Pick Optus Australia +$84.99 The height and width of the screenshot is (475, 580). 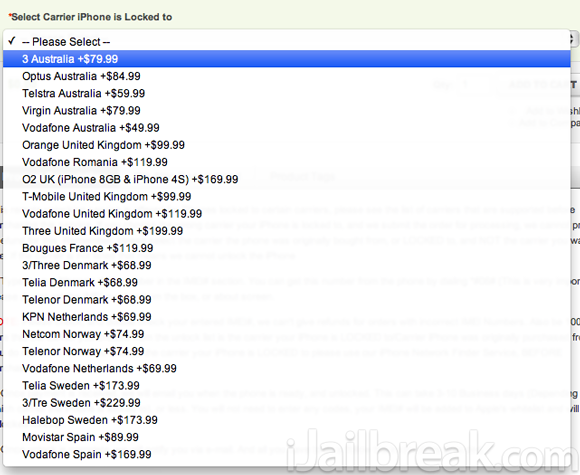point(287,76)
